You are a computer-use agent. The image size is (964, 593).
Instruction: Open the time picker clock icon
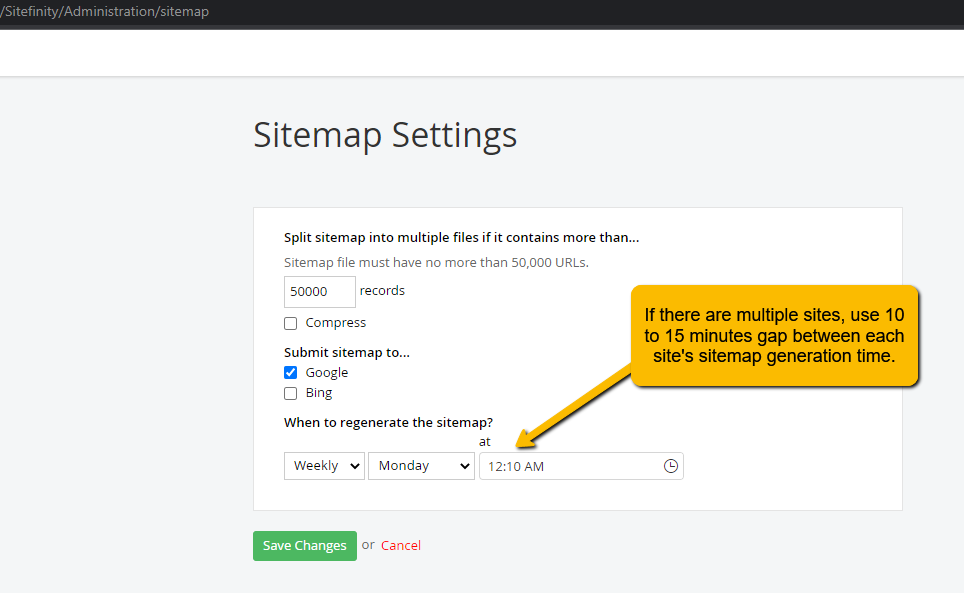670,466
